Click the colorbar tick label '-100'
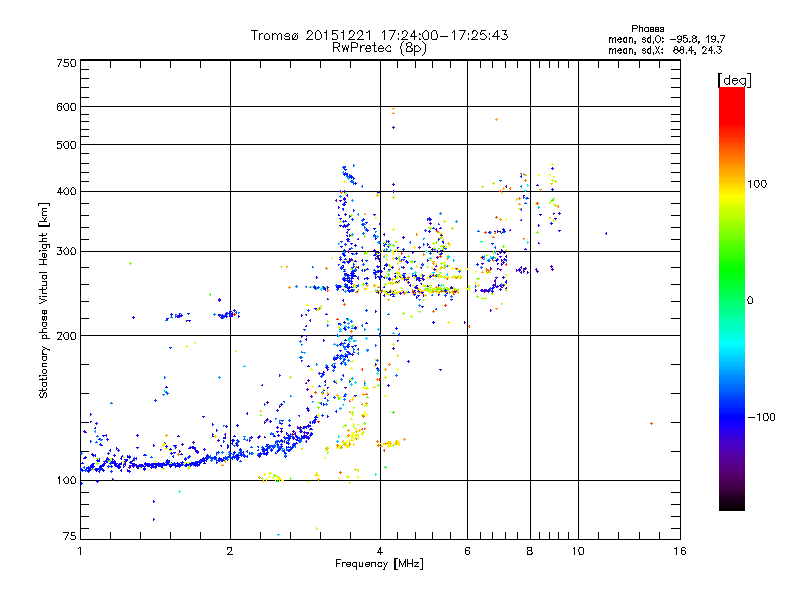 (761, 417)
